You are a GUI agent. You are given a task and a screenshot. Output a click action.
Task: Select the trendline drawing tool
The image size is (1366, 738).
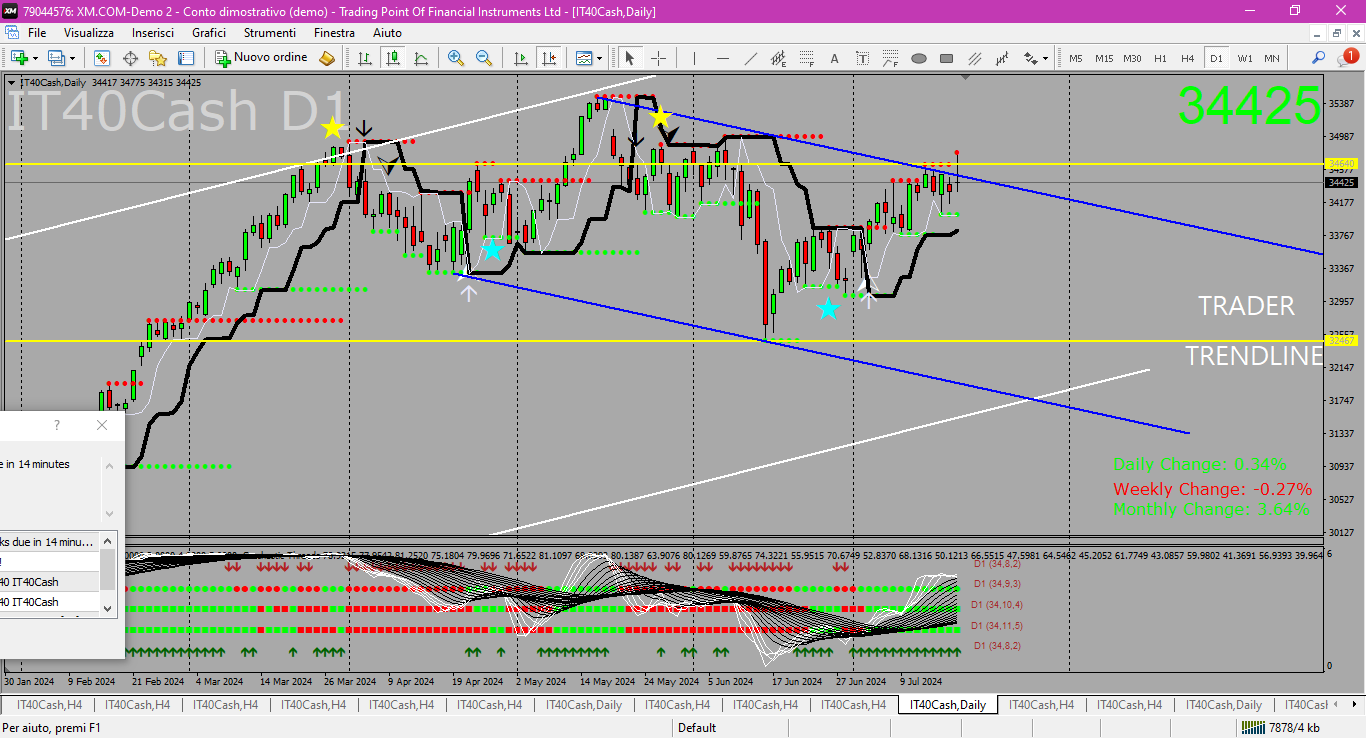751,58
